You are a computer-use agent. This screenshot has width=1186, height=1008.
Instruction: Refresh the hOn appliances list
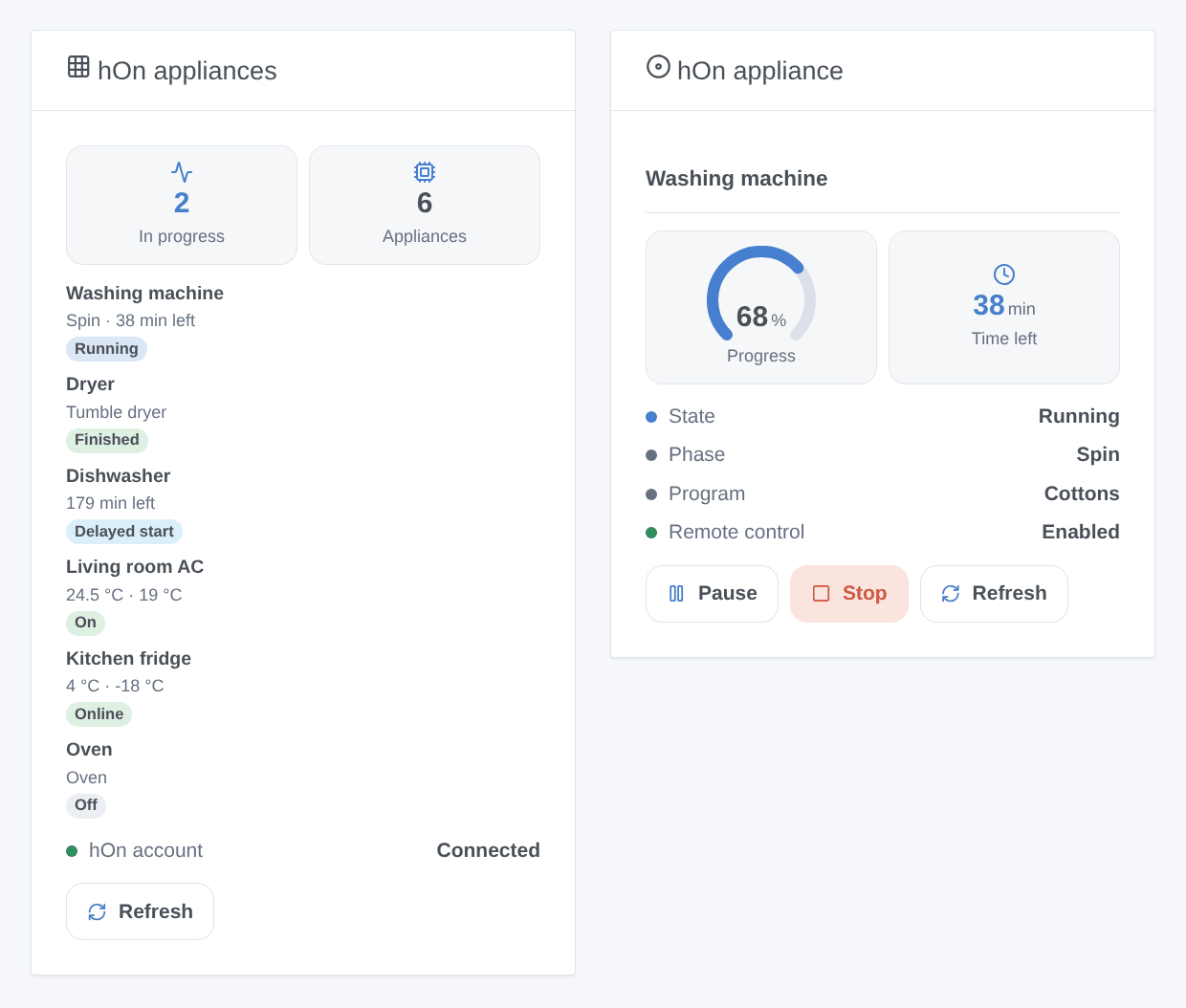(x=140, y=911)
